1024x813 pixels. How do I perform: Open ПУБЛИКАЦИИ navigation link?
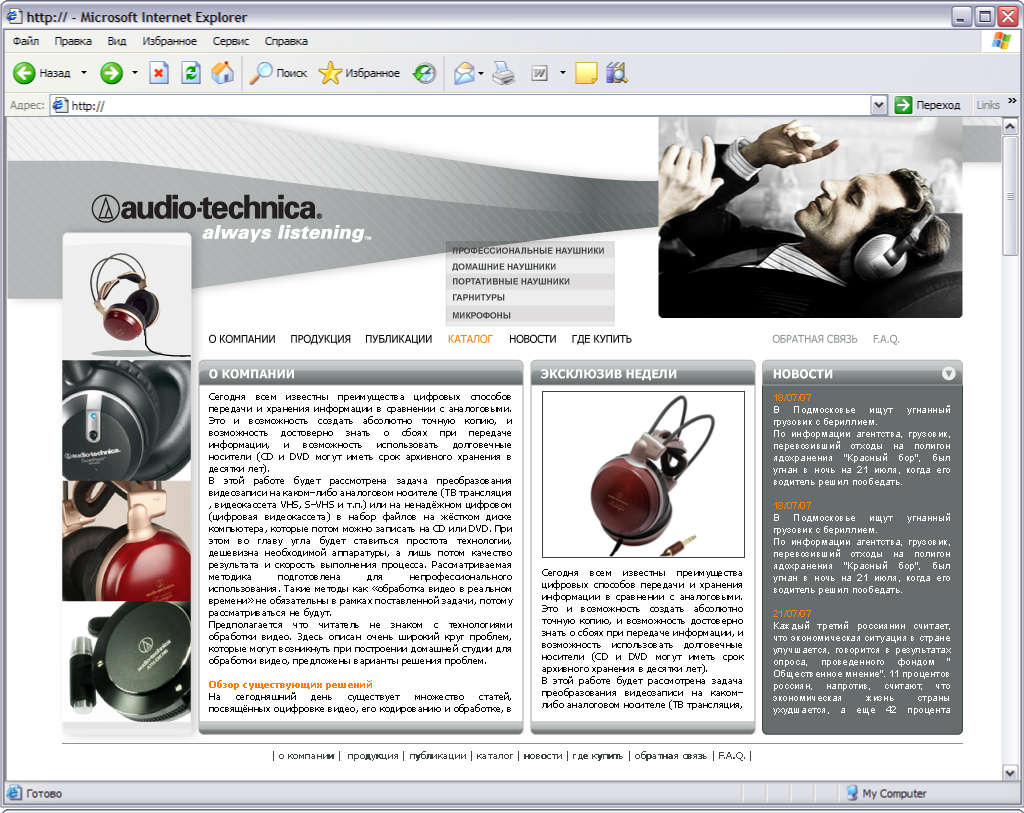[x=398, y=339]
